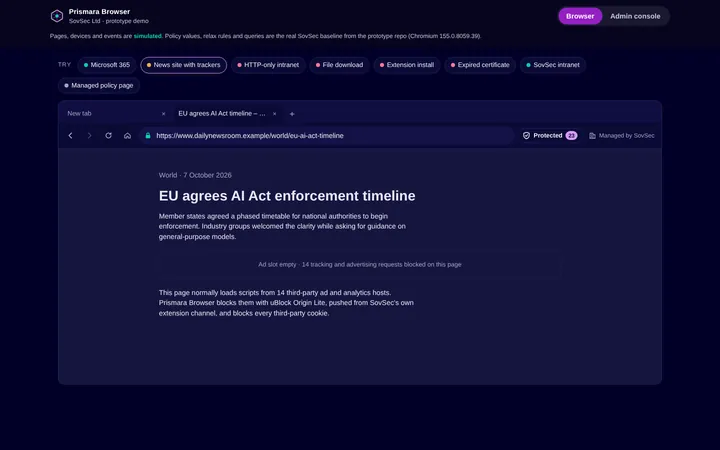Click the Ad slot empty blocked requests notice
The image size is (720, 450).
[360, 264]
